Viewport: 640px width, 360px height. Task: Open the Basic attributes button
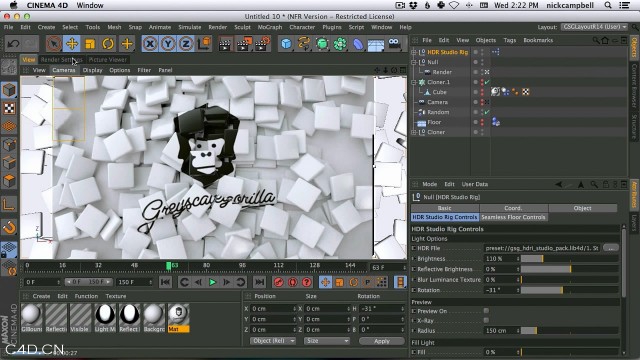click(444, 208)
